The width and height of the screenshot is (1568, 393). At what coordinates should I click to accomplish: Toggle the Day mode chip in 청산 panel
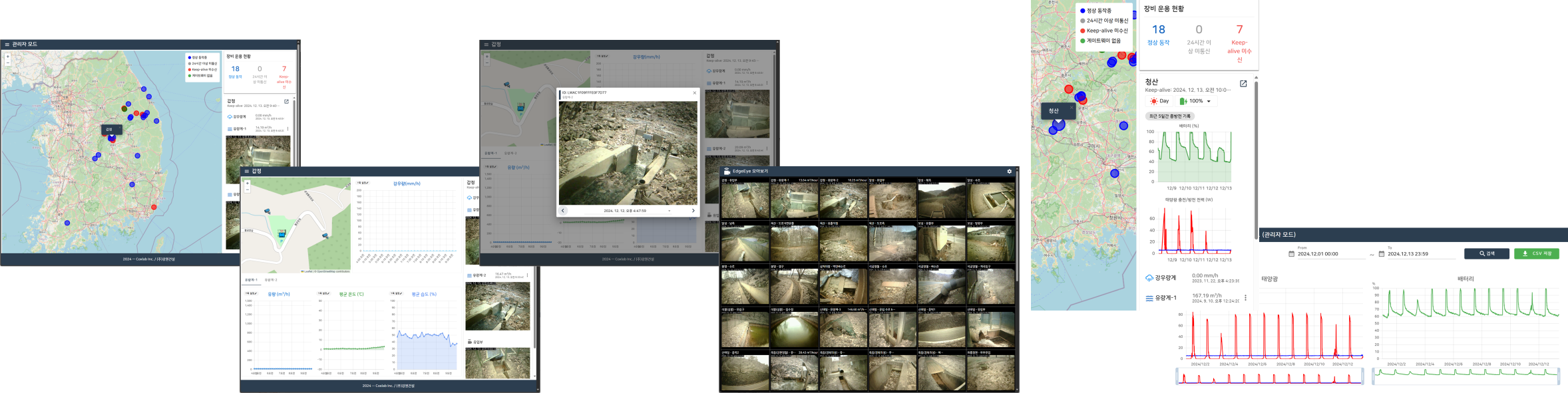1159,101
